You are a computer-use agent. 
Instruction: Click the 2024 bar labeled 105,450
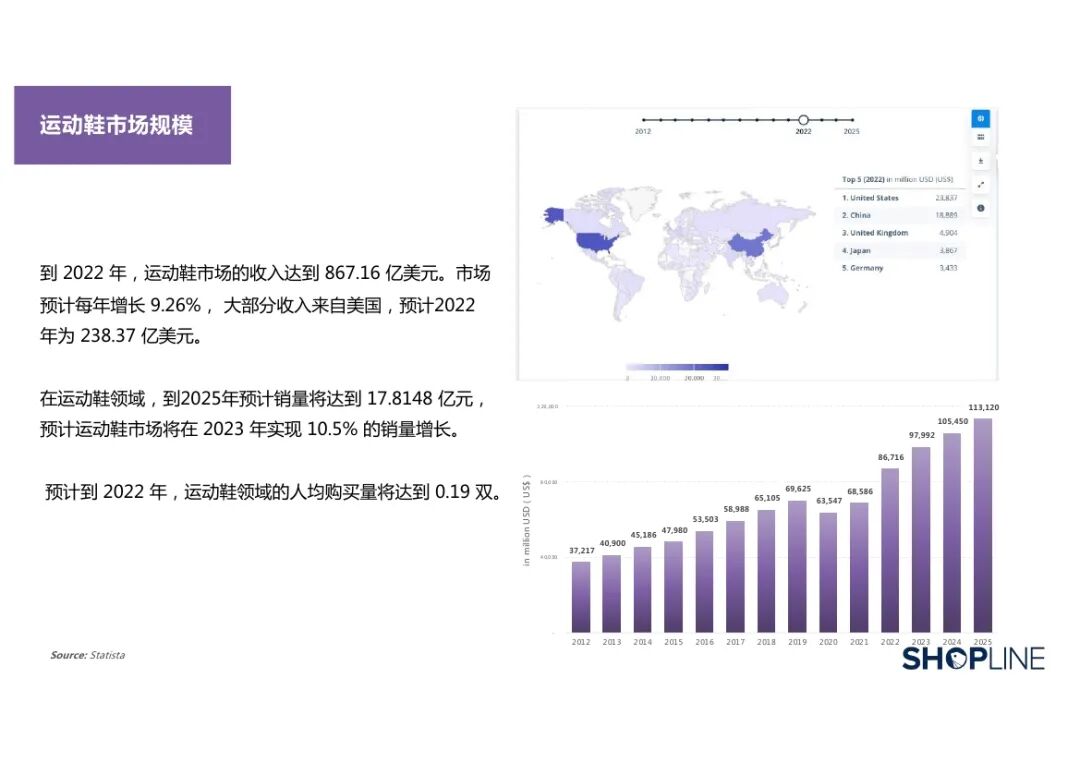[x=952, y=533]
